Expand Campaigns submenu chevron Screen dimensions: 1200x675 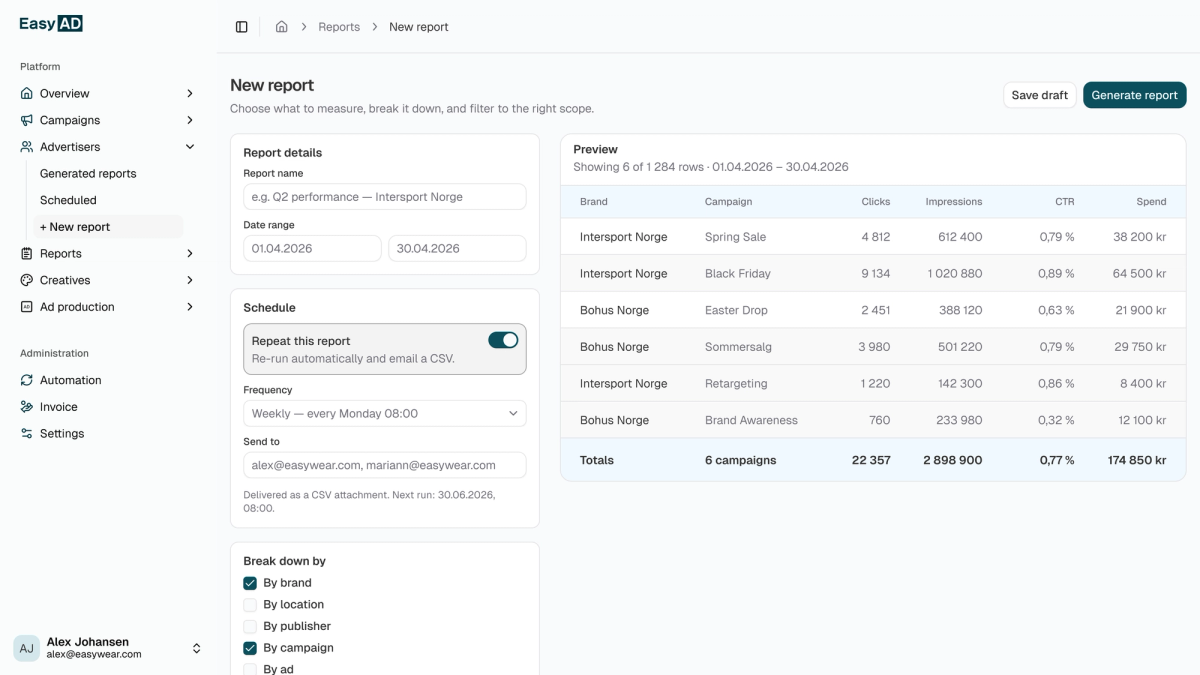coord(190,120)
